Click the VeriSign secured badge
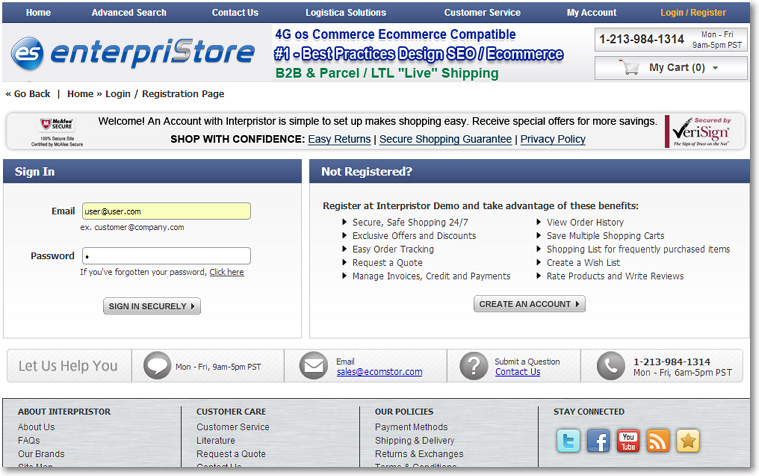The width and height of the screenshot is (759, 476). [x=700, y=131]
